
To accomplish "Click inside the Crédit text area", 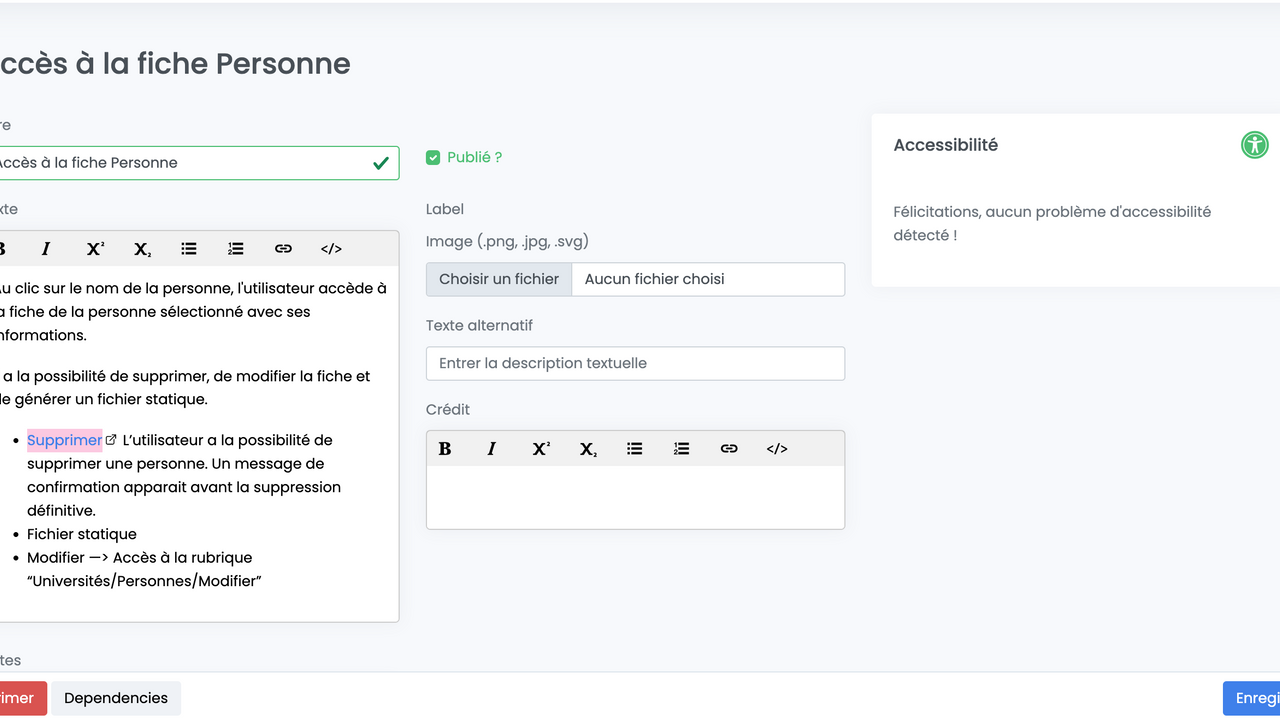I will 635,497.
